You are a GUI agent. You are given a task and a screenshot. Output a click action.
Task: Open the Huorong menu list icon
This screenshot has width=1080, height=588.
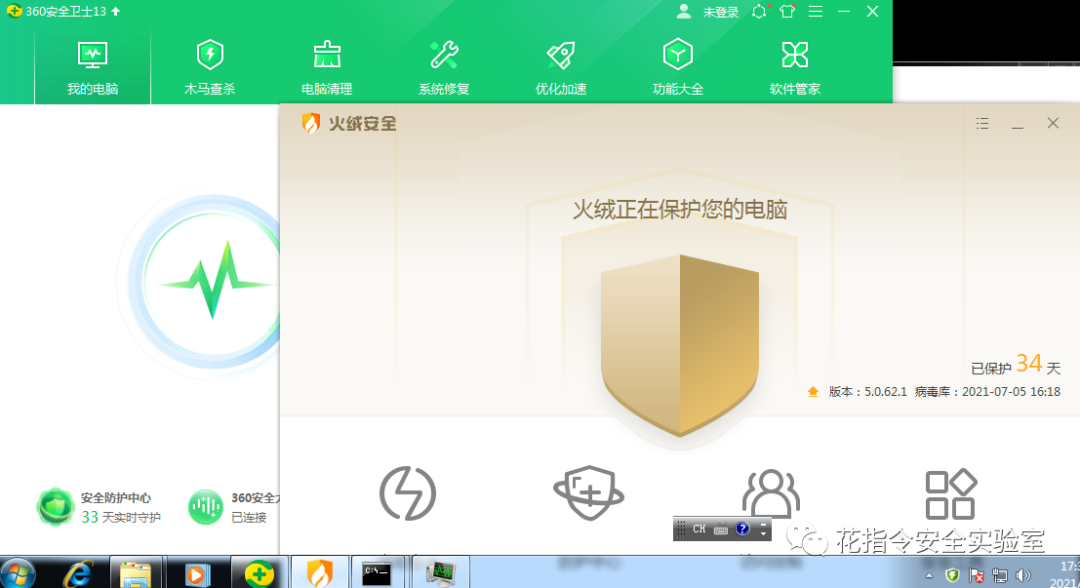pyautogui.click(x=982, y=123)
